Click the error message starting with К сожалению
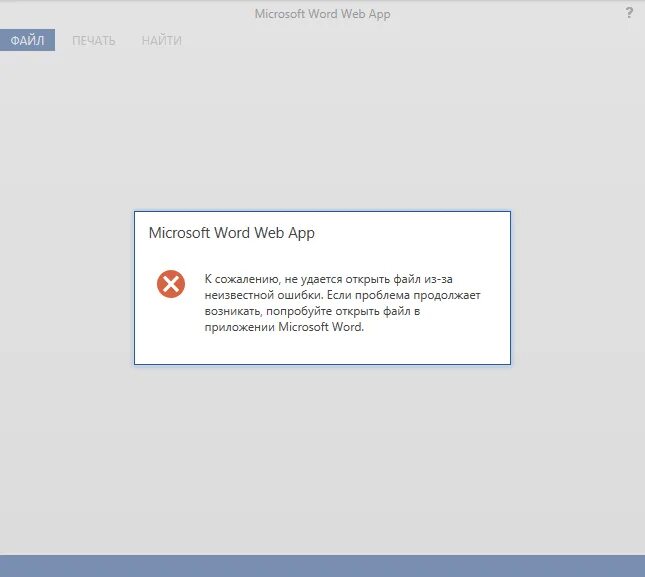 pyautogui.click(x=342, y=303)
